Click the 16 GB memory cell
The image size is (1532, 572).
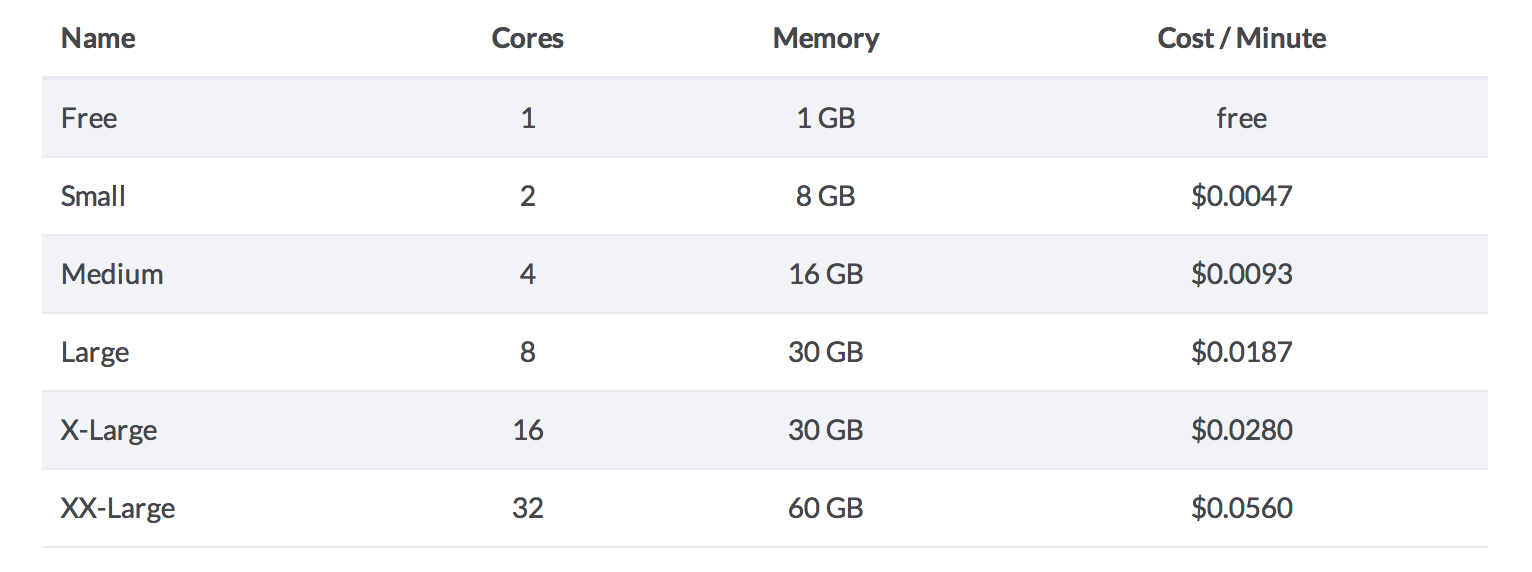click(826, 274)
